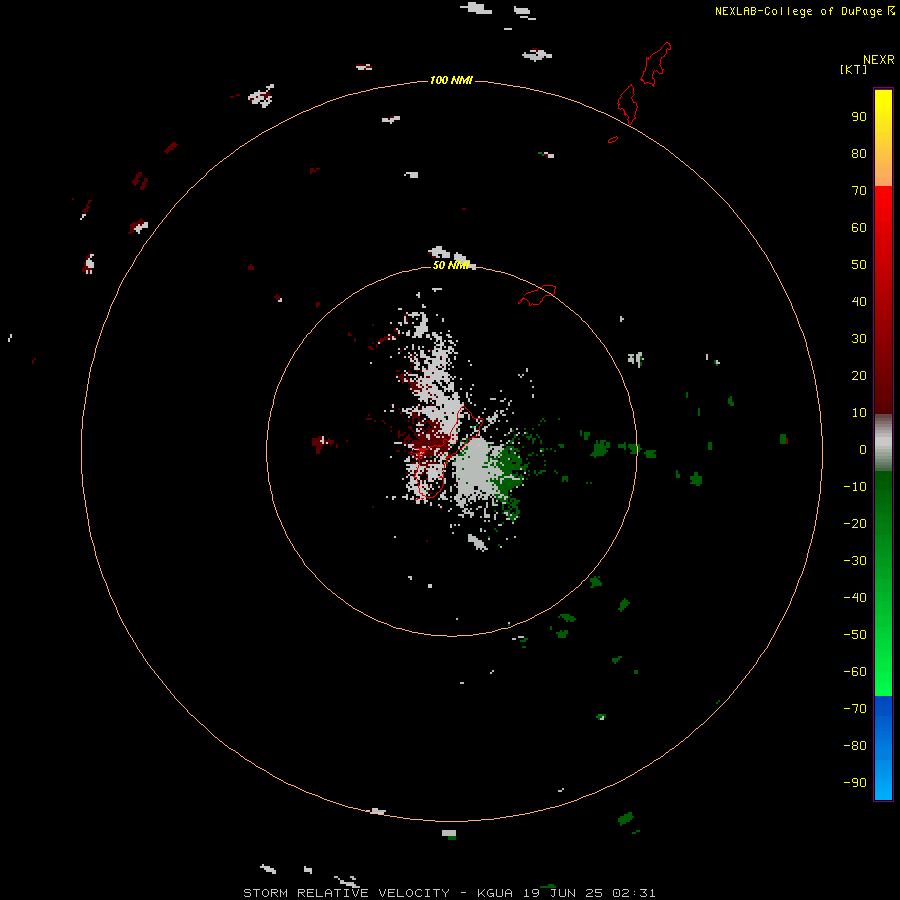Click the topmost red island outline near the credit text

click(656, 64)
